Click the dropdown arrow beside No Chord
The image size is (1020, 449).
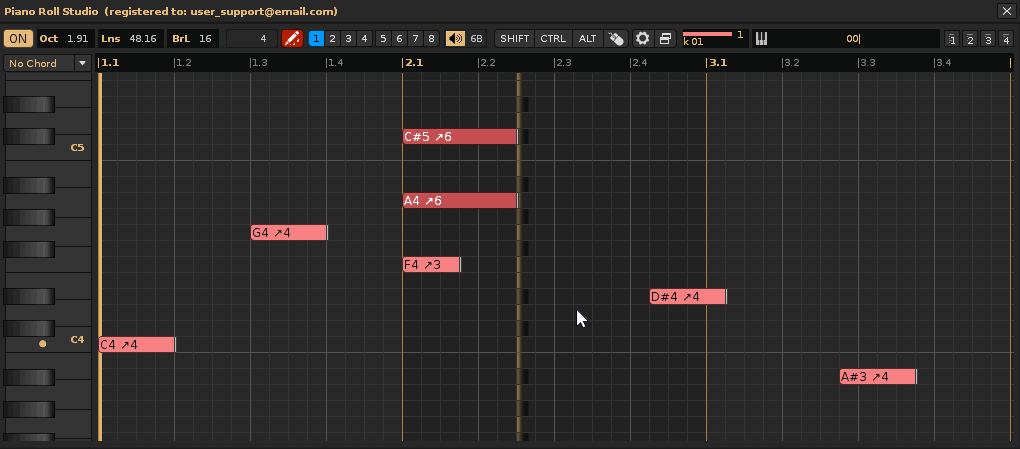click(82, 63)
